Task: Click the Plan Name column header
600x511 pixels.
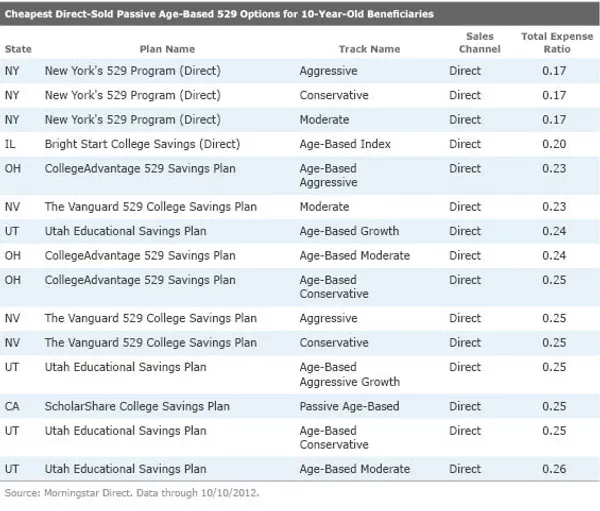Action: pyautogui.click(x=166, y=49)
